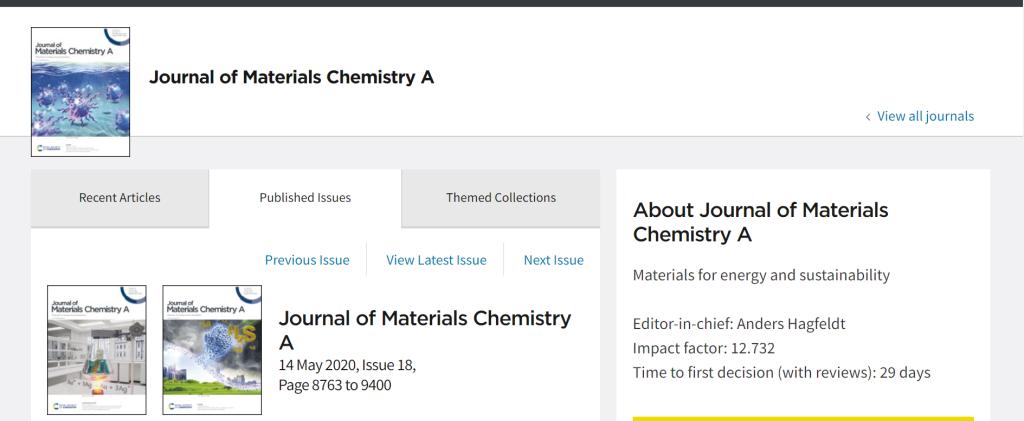Open the journal cover image in the header
The width and height of the screenshot is (1024, 421).
pos(81,92)
